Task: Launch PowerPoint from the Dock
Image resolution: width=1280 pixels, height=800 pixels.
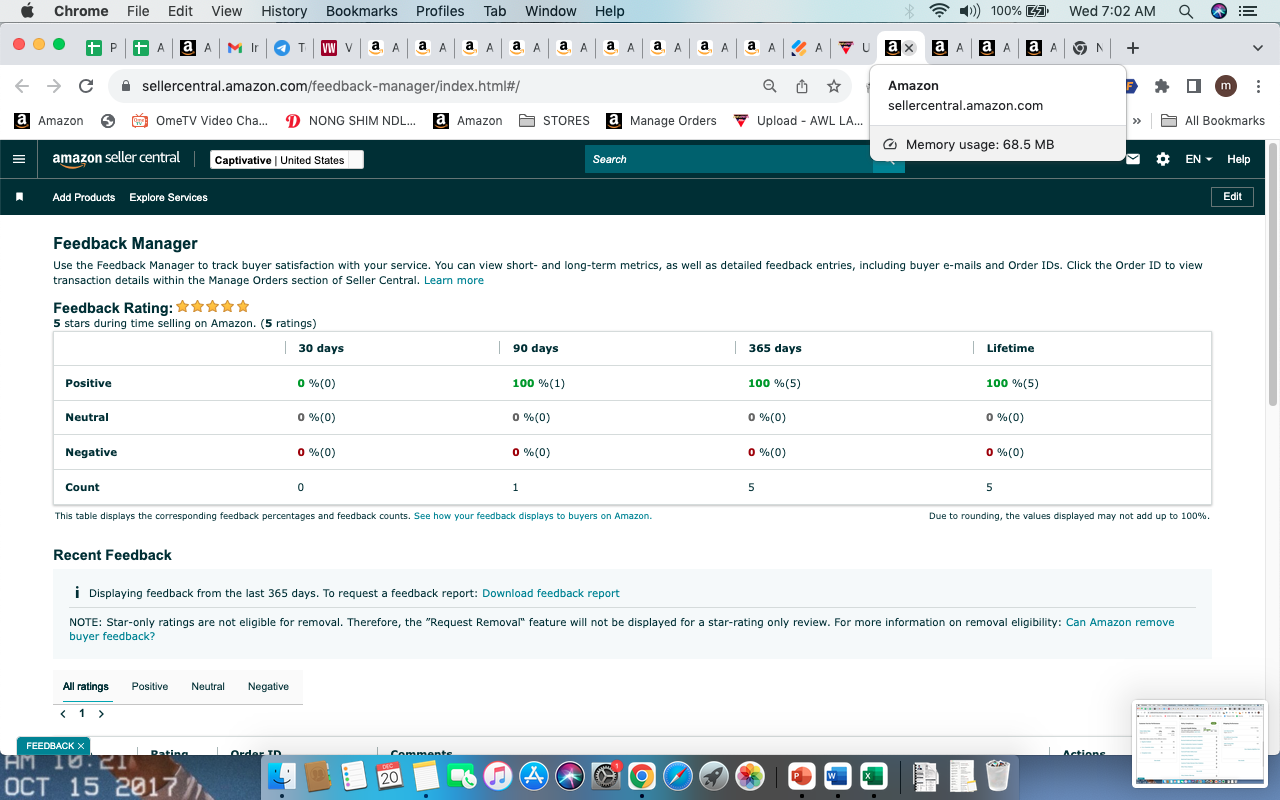Action: pyautogui.click(x=801, y=776)
